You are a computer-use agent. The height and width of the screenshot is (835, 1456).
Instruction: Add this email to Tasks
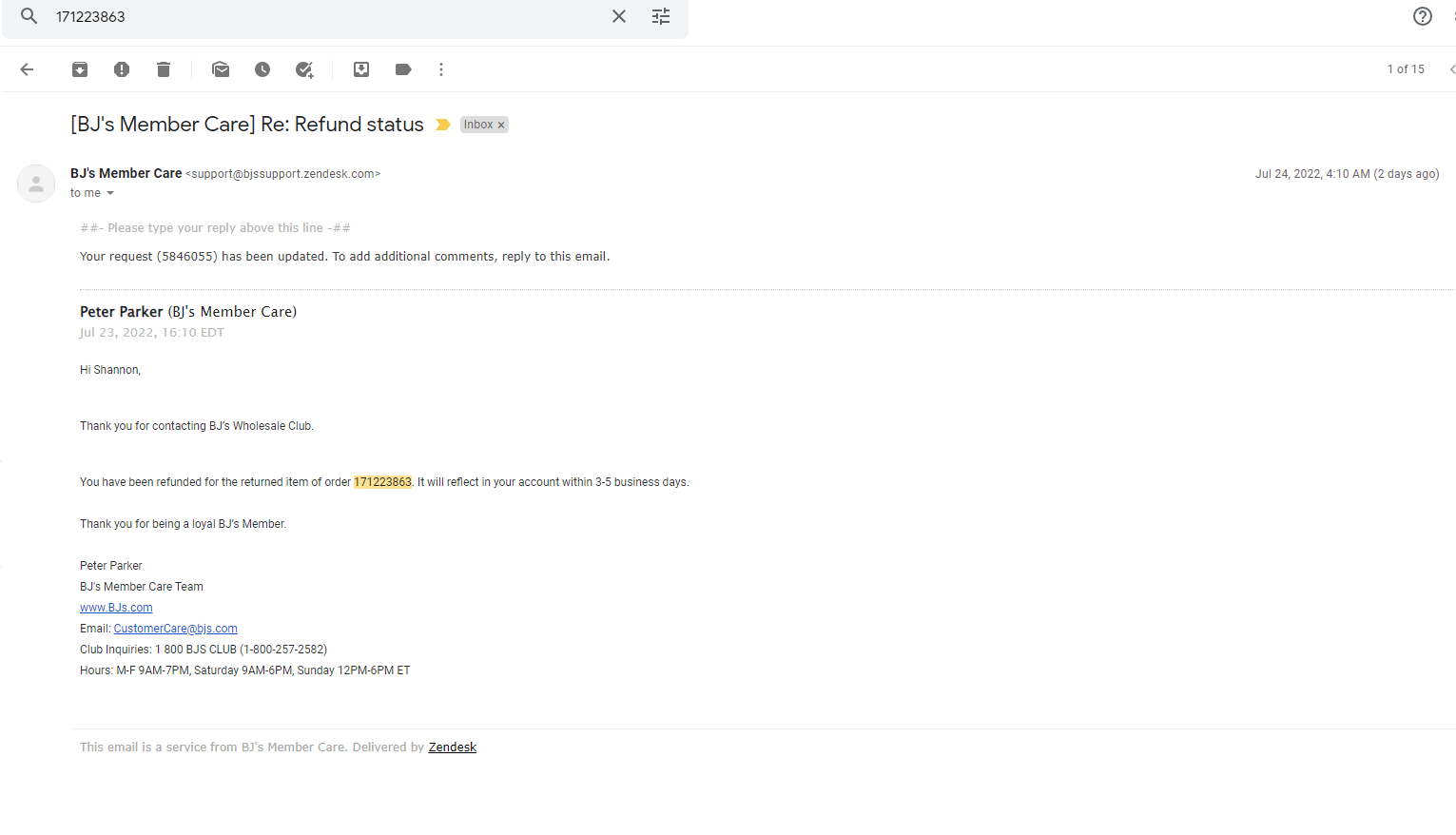(x=304, y=69)
